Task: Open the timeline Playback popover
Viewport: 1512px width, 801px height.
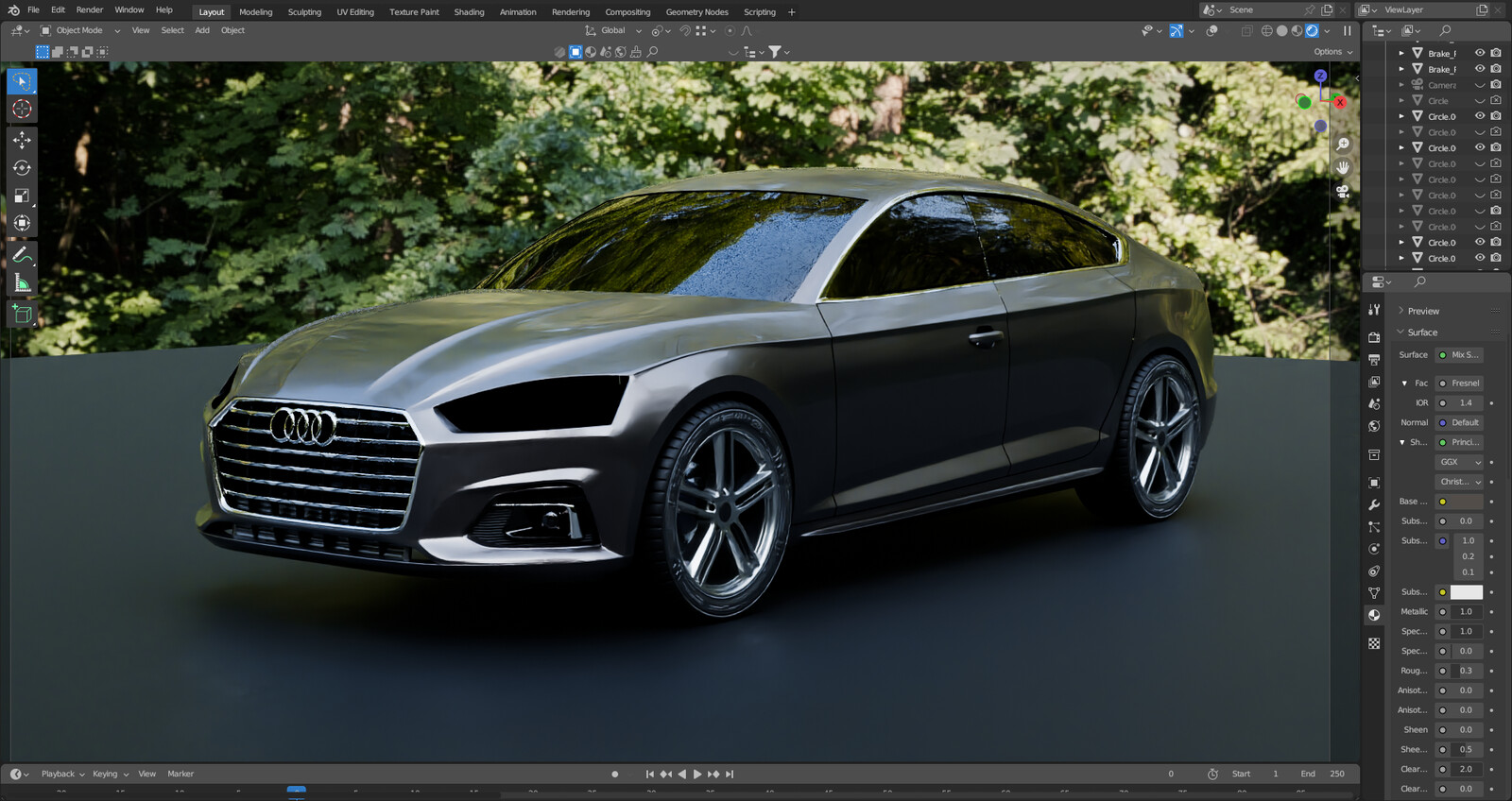Action: 62,774
